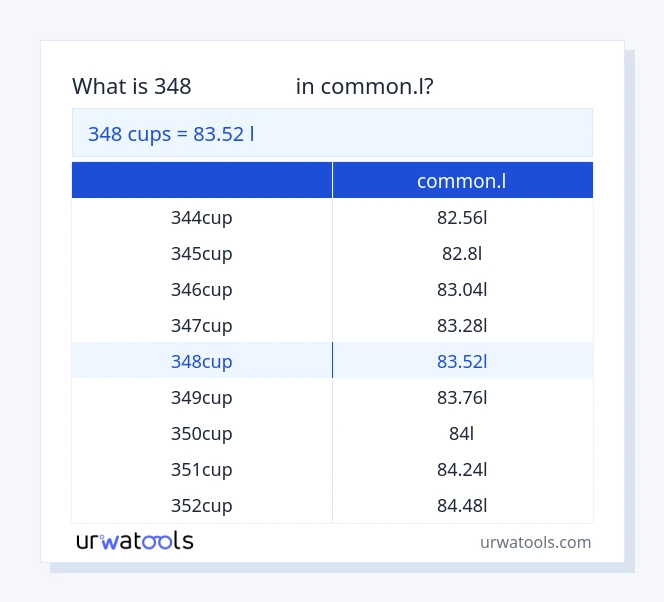Select the 346cup table cell
664x602 pixels.
tap(202, 289)
